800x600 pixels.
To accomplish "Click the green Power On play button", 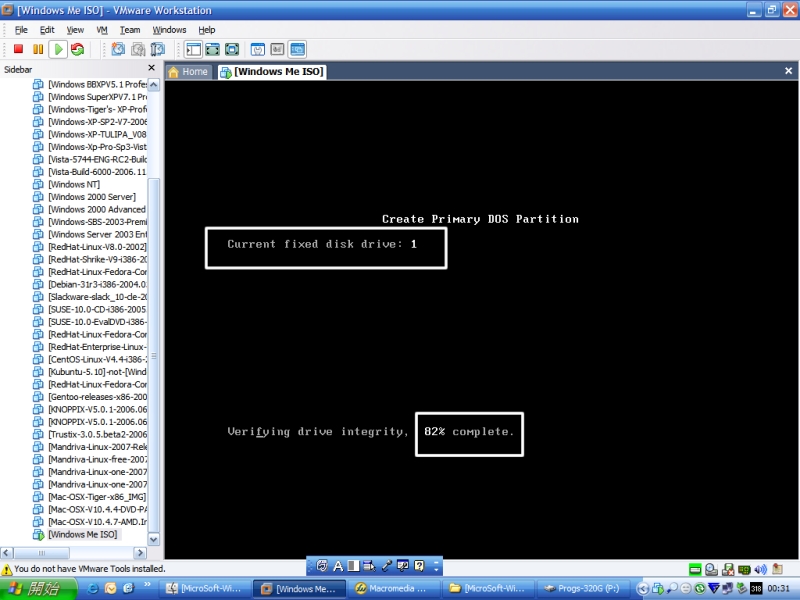I will (x=58, y=49).
